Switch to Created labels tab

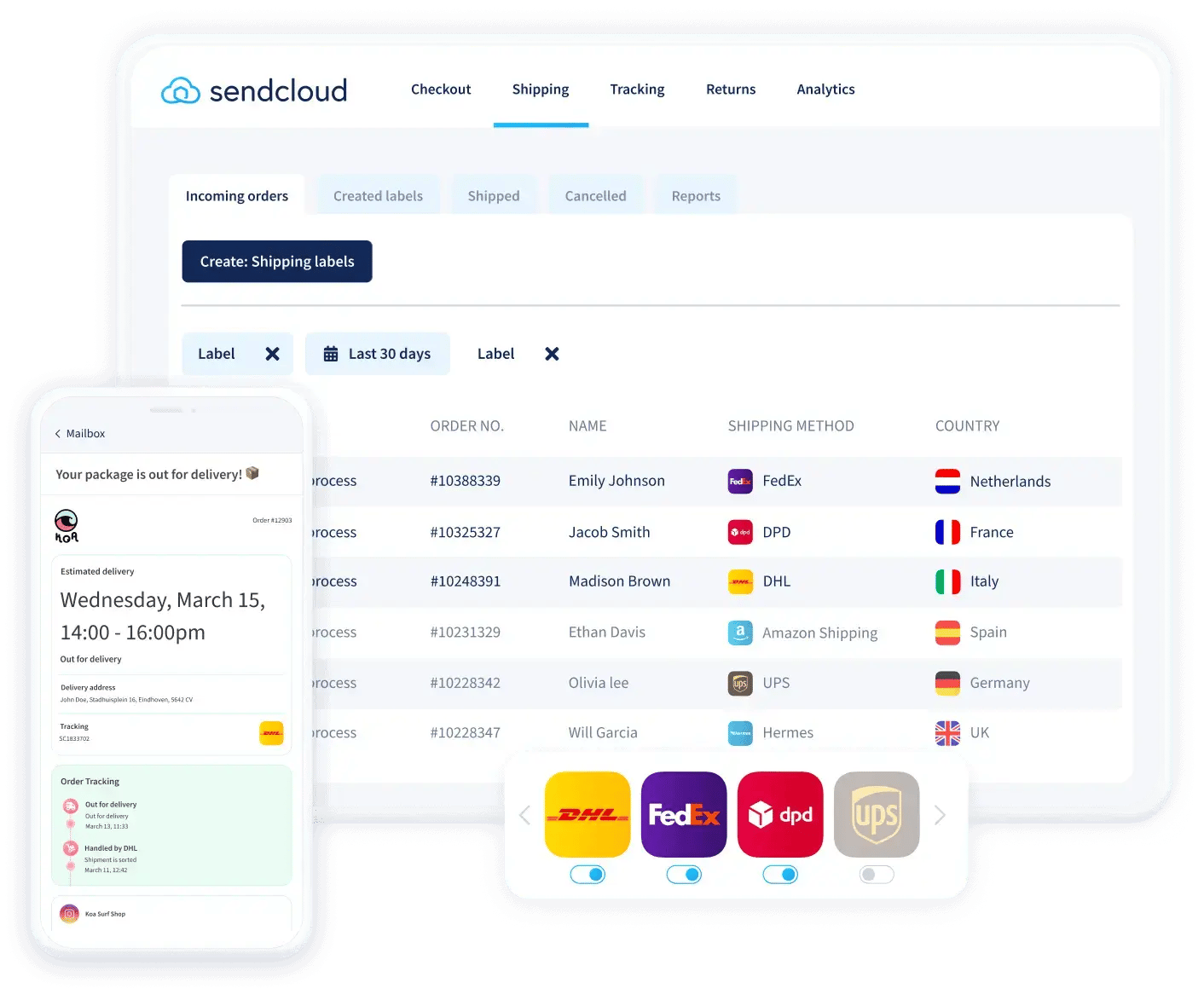point(378,196)
